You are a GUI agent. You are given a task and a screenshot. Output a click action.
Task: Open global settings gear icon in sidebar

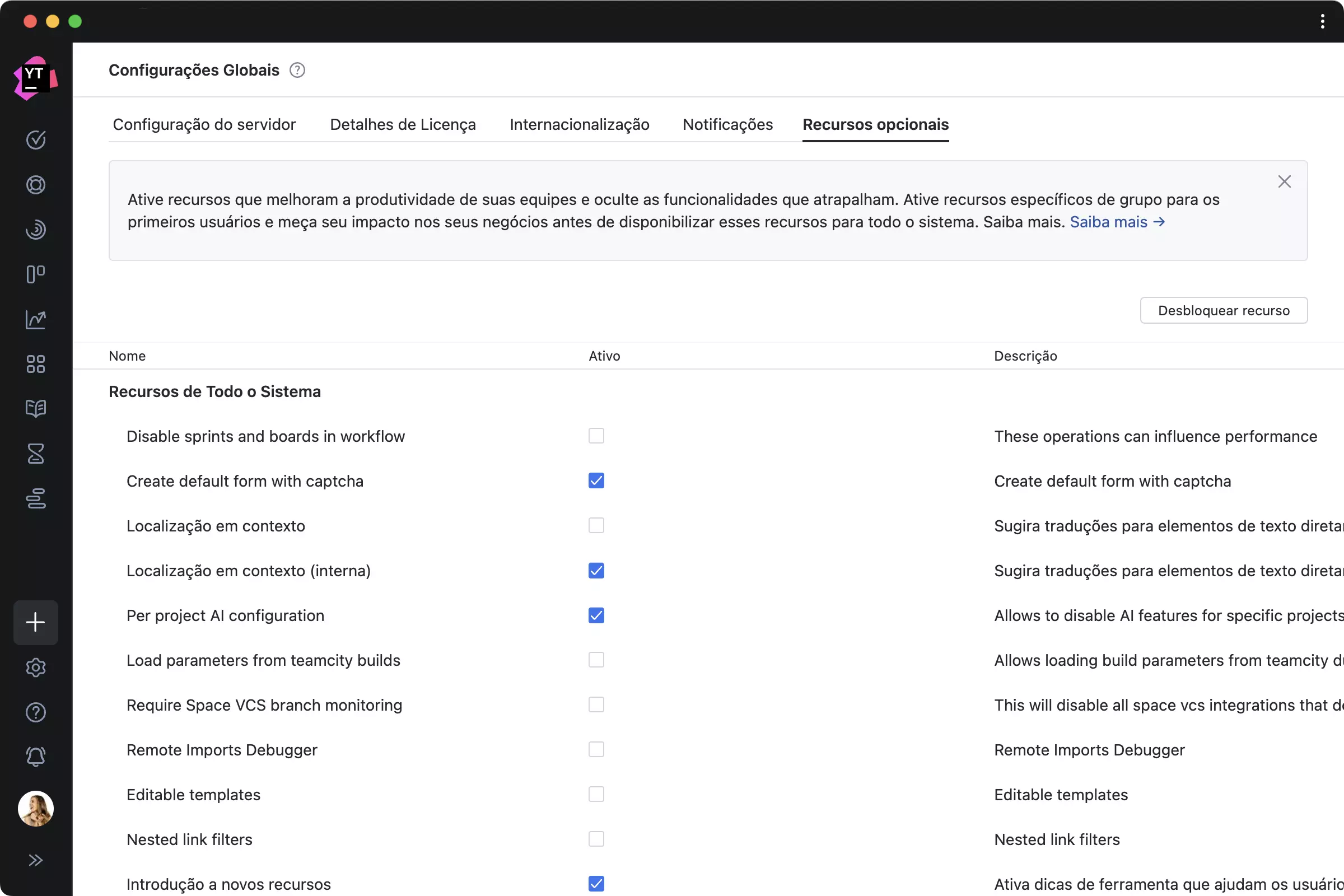pos(36,667)
